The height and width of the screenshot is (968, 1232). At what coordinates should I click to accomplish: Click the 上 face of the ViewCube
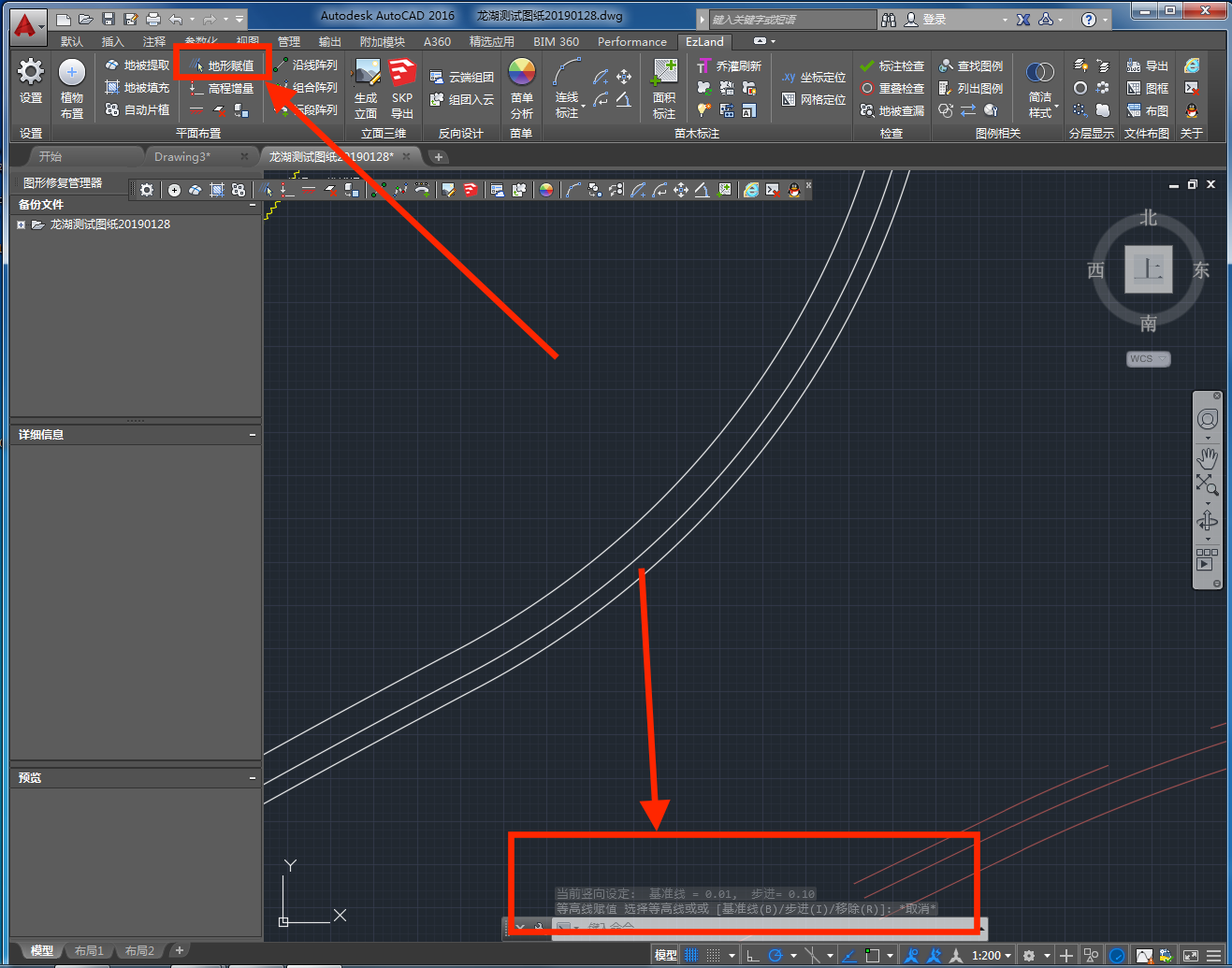point(1149,269)
